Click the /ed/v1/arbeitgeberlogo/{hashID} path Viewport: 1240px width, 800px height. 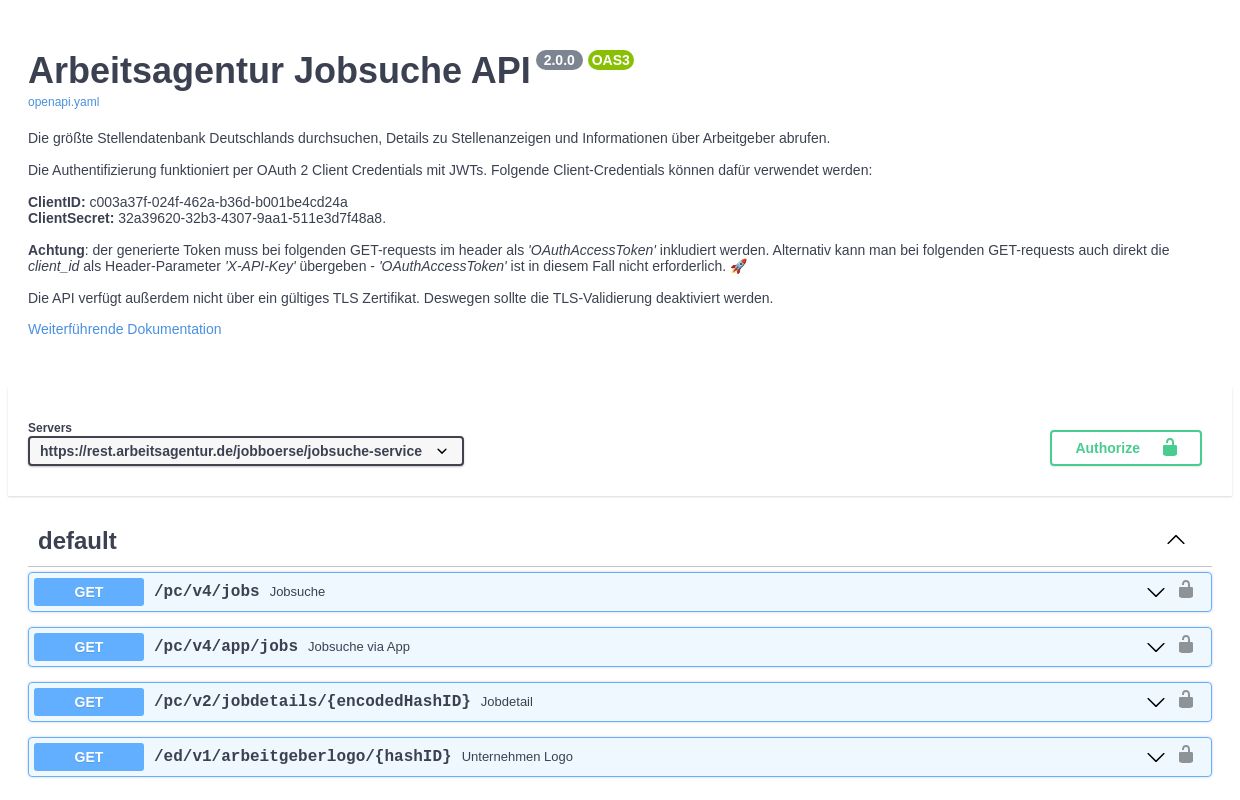[303, 756]
